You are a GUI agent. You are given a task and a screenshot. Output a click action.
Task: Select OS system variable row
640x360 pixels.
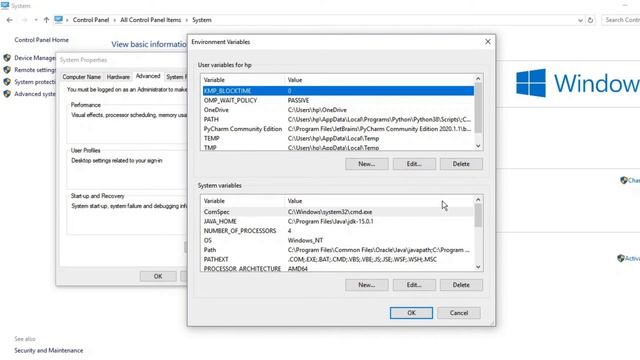coord(338,240)
